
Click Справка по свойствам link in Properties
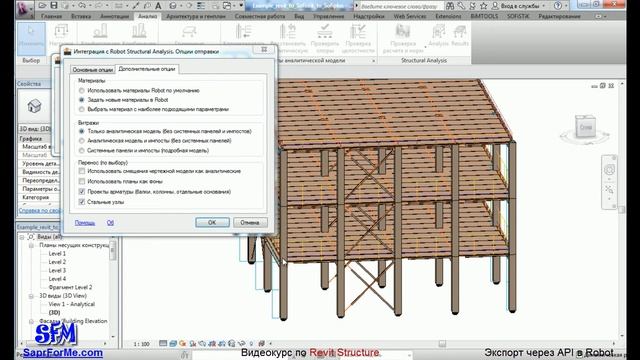tap(40, 211)
